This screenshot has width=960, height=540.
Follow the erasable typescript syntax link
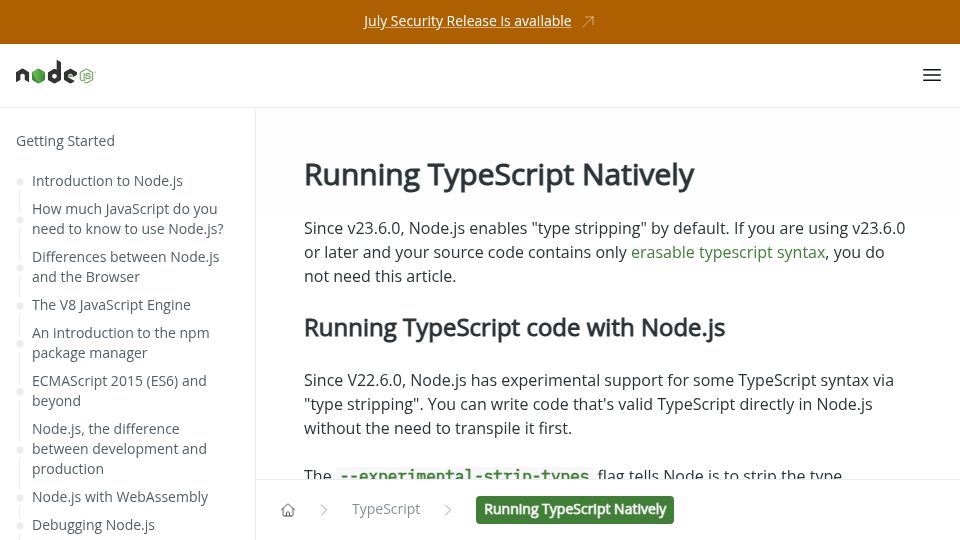tap(728, 252)
